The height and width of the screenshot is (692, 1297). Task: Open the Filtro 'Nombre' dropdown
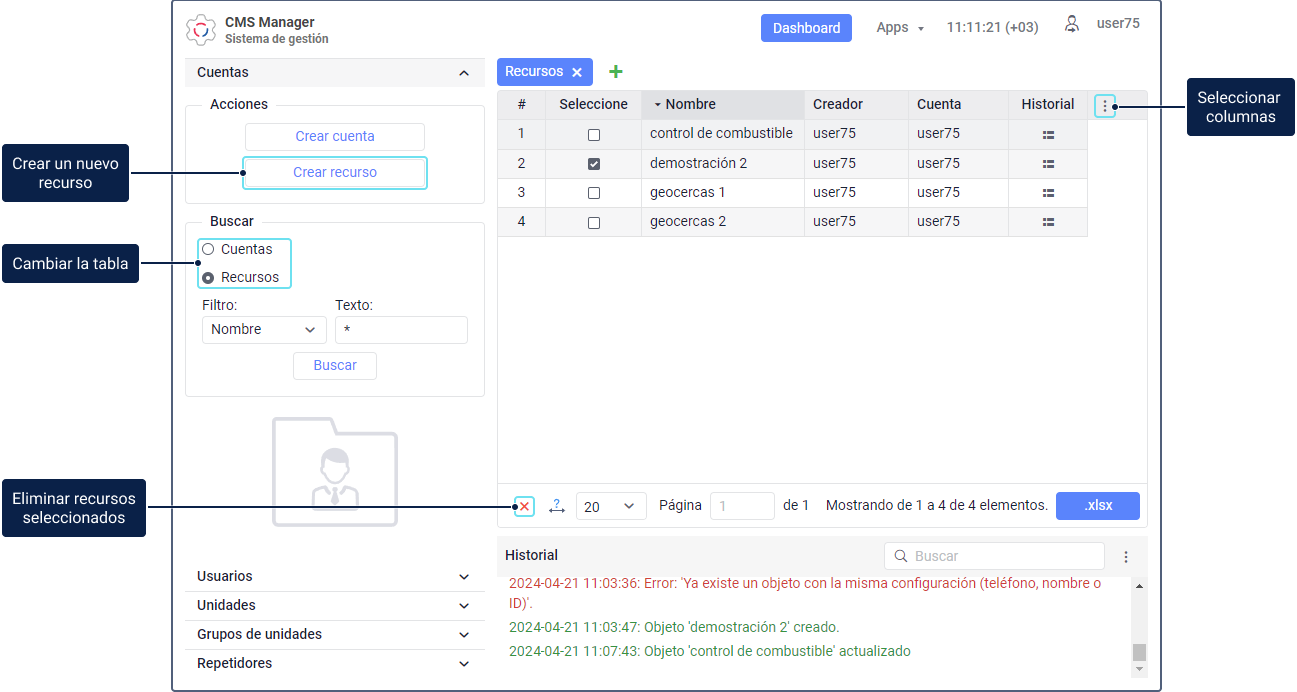(264, 330)
